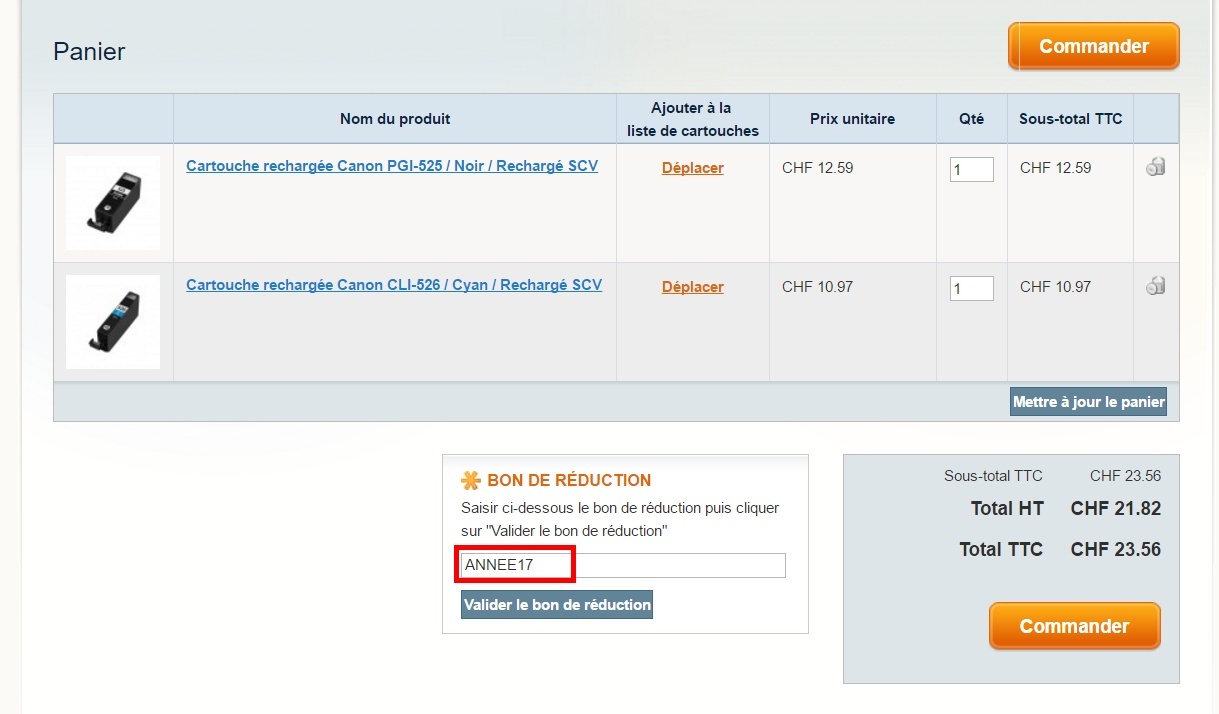Open the Canon PGI-525 Noir product link
This screenshot has height=714, width=1219.
pos(392,166)
